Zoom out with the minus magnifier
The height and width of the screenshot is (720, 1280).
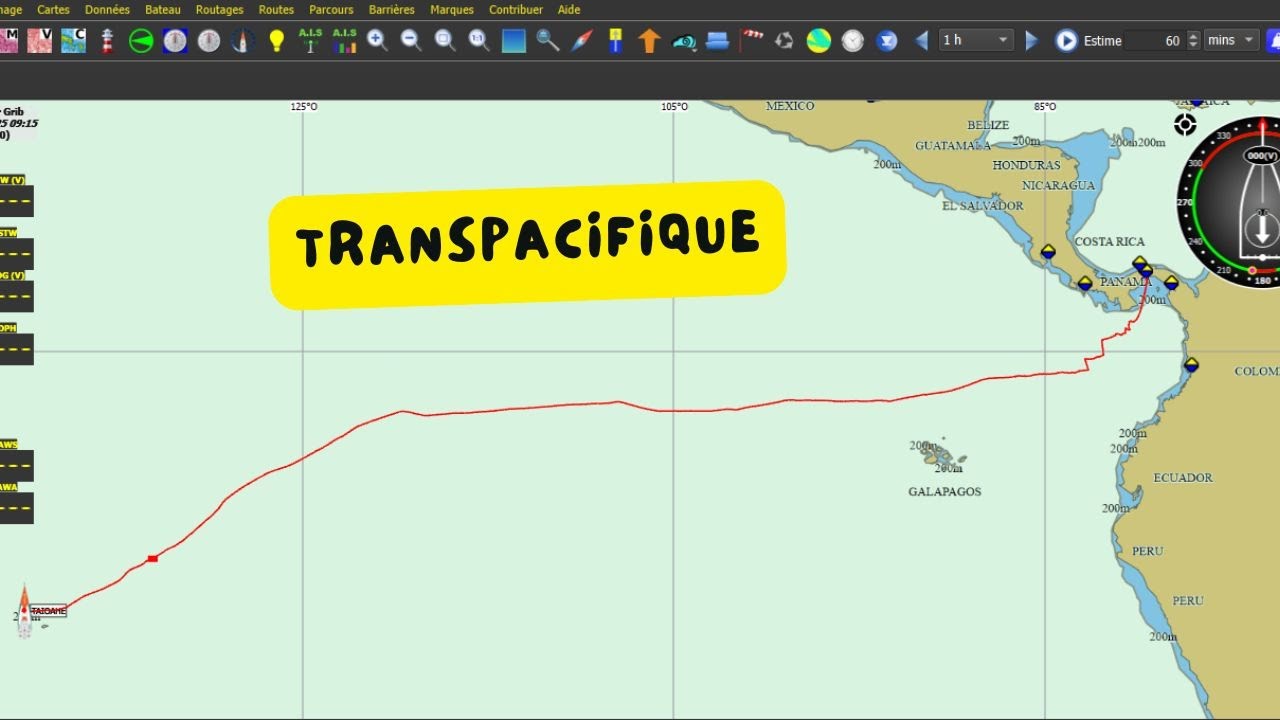coord(411,40)
